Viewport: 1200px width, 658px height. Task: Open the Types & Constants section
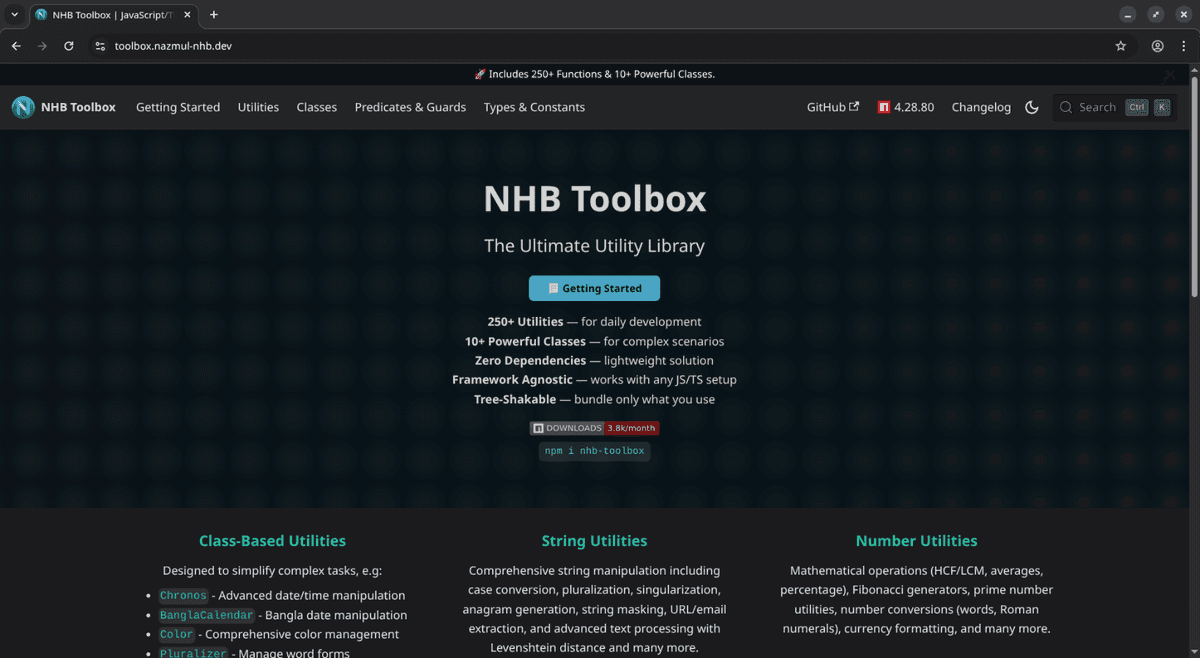pos(534,106)
